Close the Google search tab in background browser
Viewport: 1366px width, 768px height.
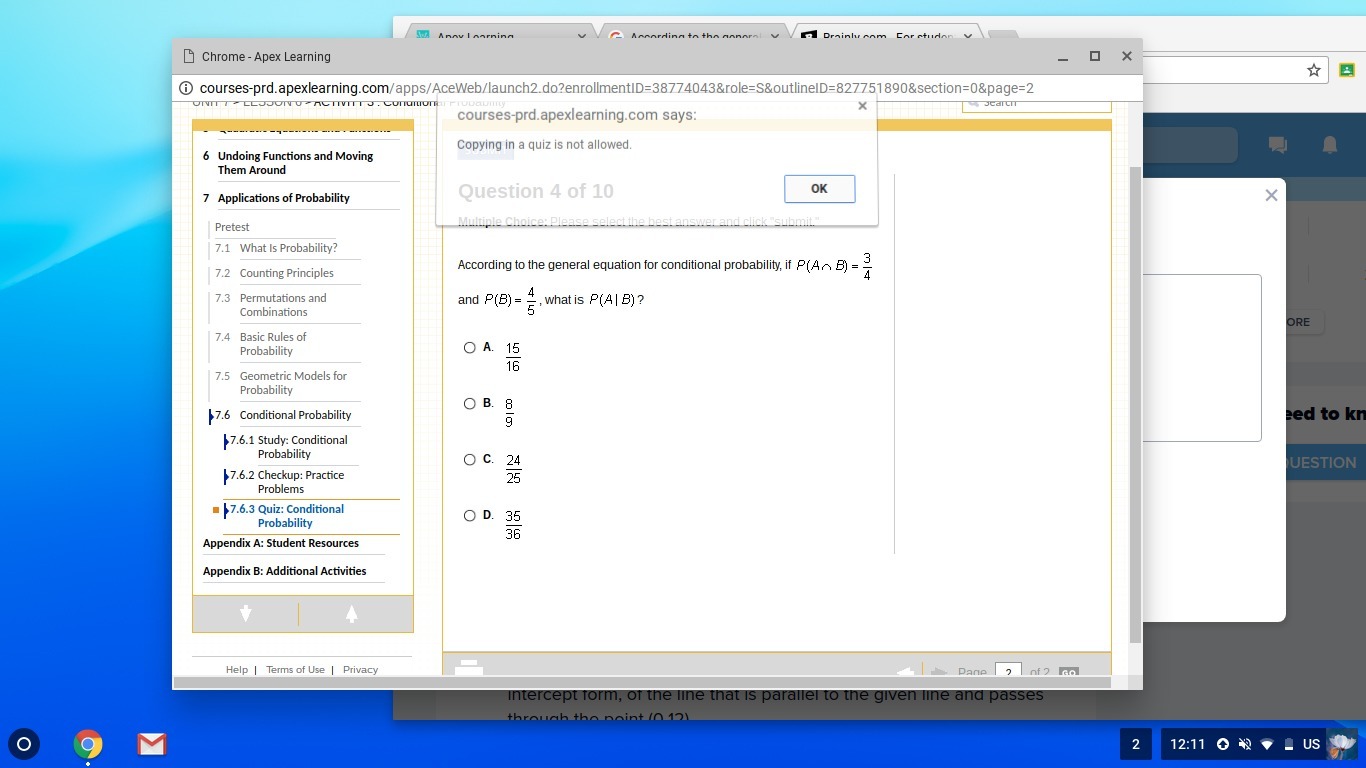pyautogui.click(x=775, y=37)
